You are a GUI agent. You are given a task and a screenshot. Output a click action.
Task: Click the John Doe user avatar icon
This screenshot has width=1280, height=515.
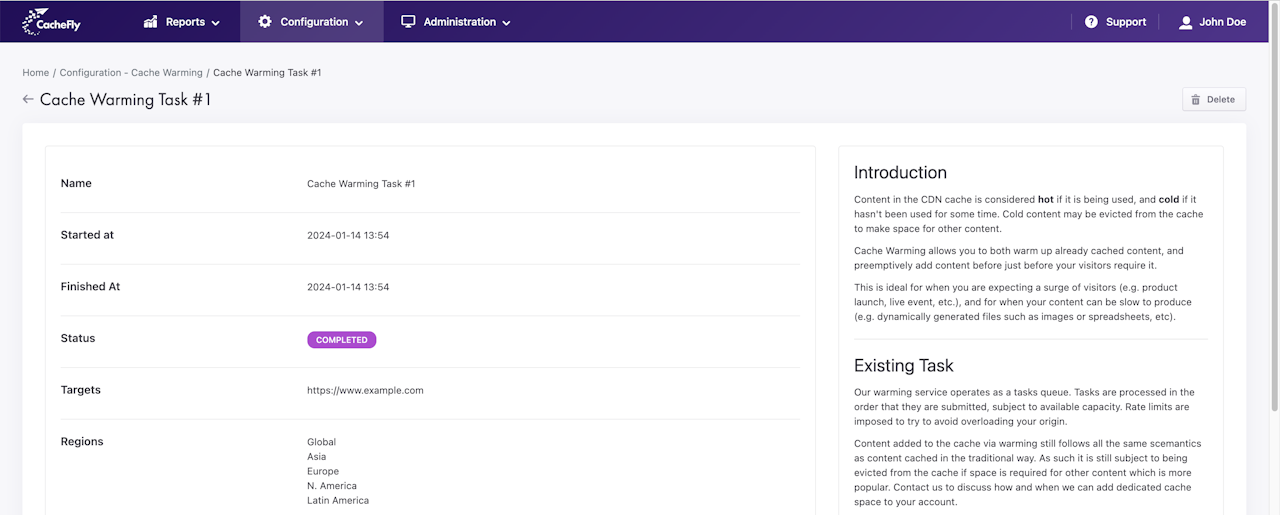pyautogui.click(x=1186, y=22)
